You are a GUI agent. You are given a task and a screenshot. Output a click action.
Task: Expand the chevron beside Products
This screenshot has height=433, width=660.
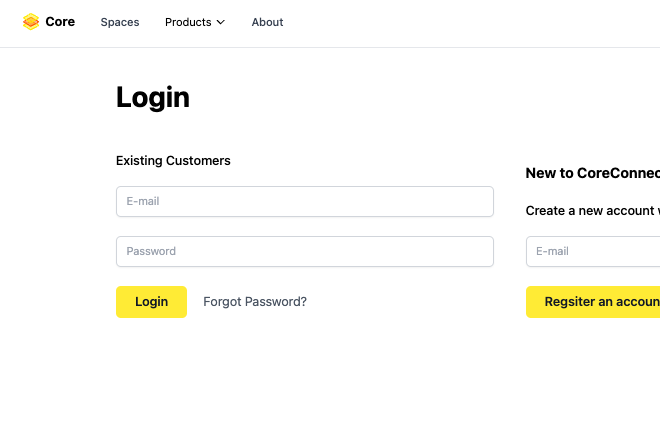coord(221,22)
